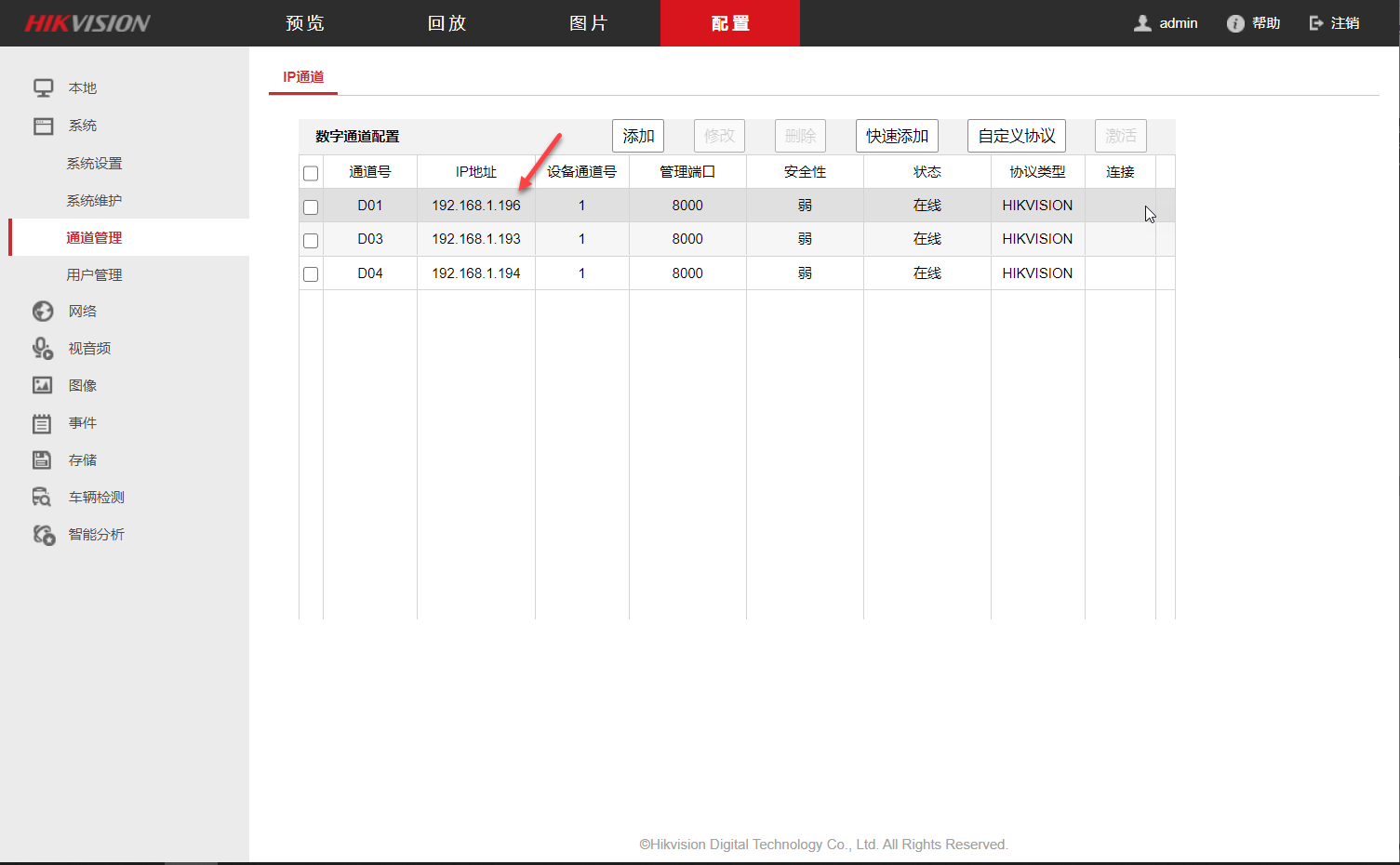Click the 视音频 microphone icon
This screenshot has width=1400, height=865.
click(43, 348)
